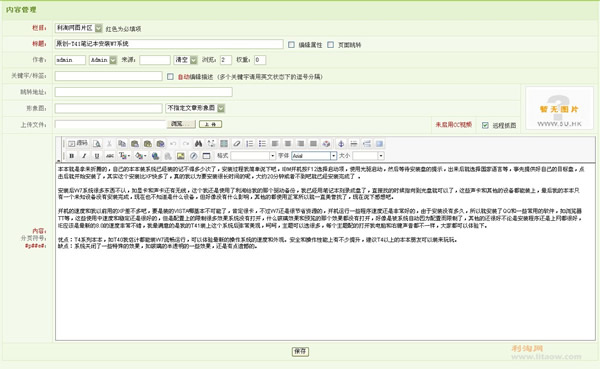Toggle bold formatting
This screenshot has width=600, height=369.
[x=72, y=156]
